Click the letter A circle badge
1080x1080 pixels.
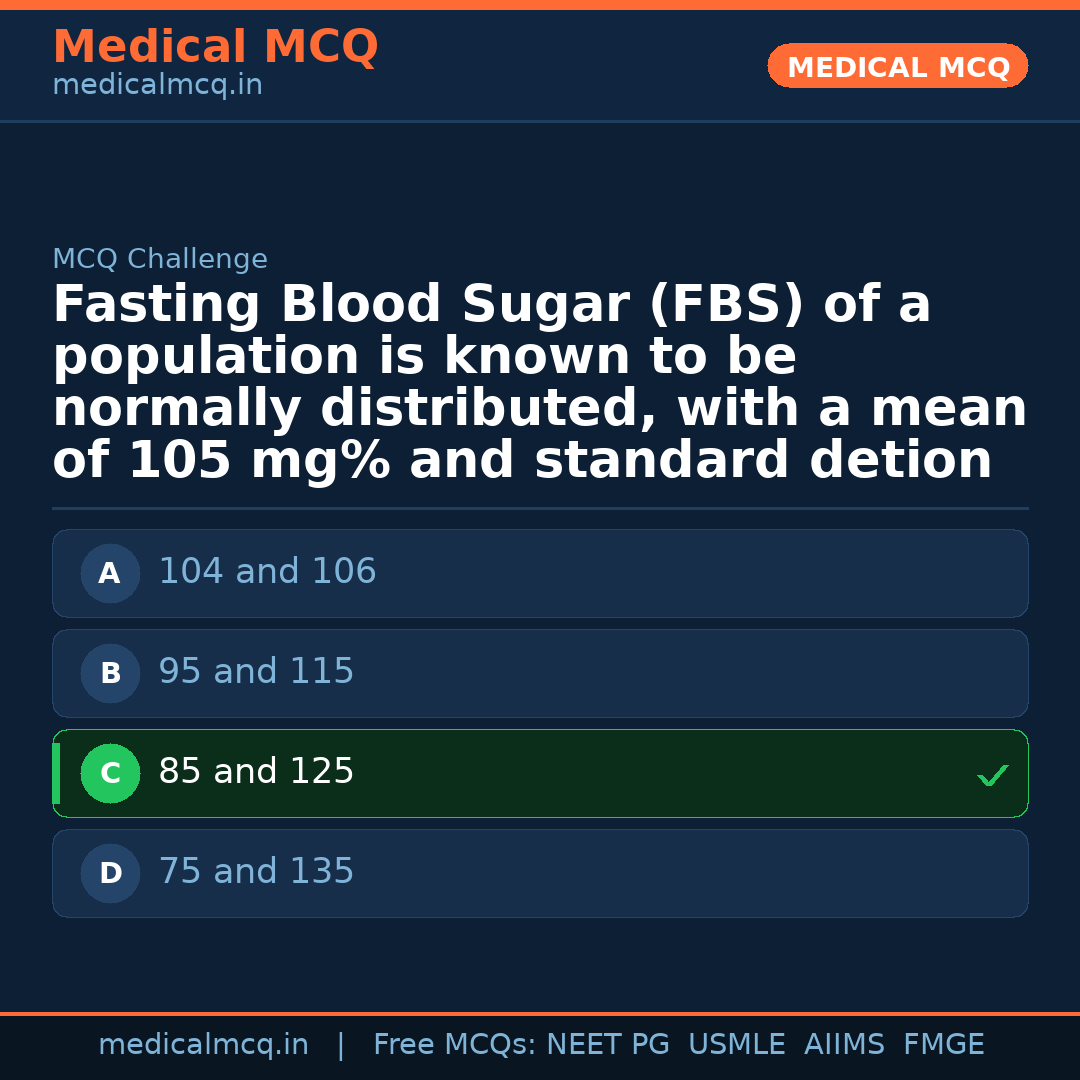(110, 573)
